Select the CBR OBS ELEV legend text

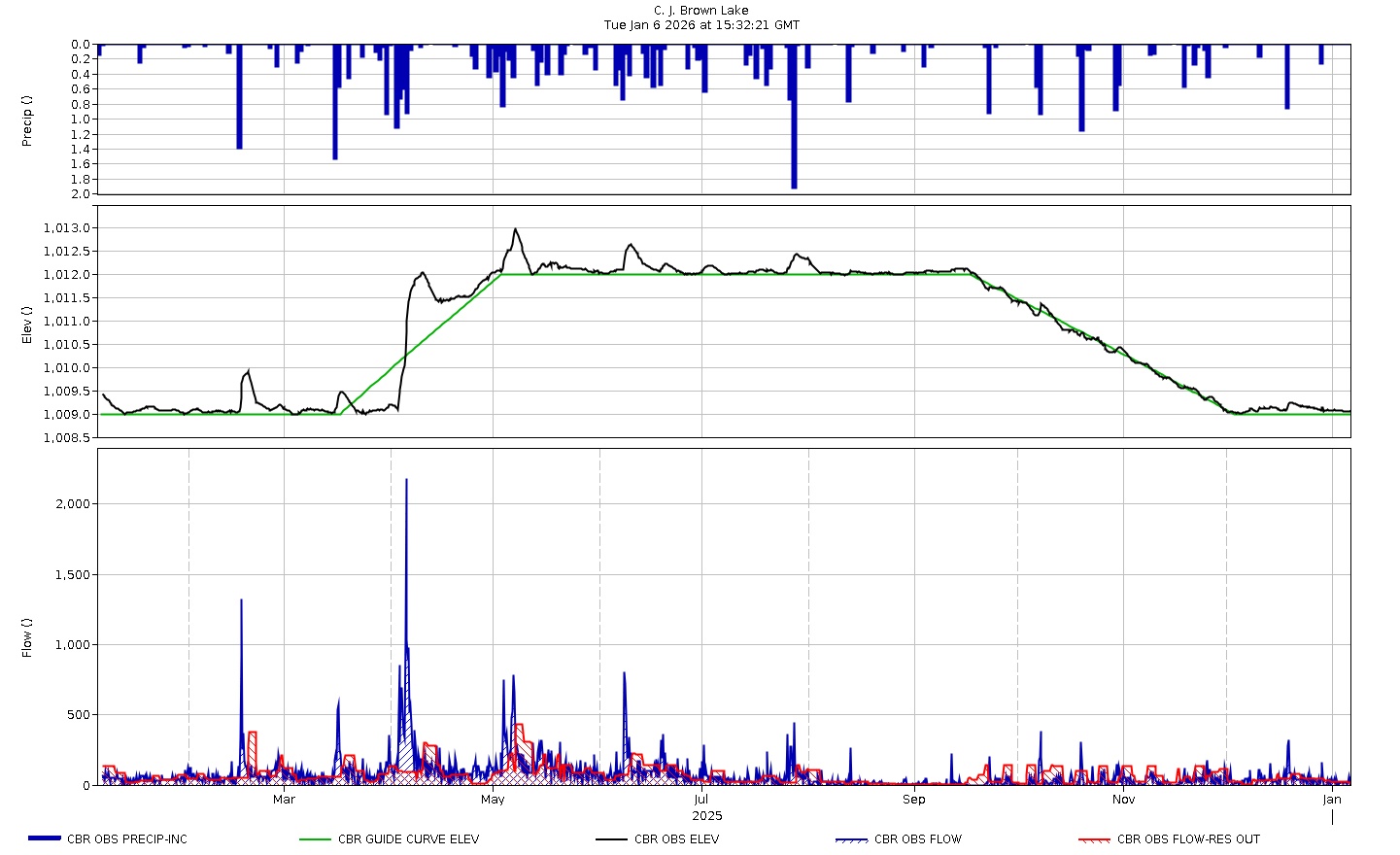click(676, 839)
